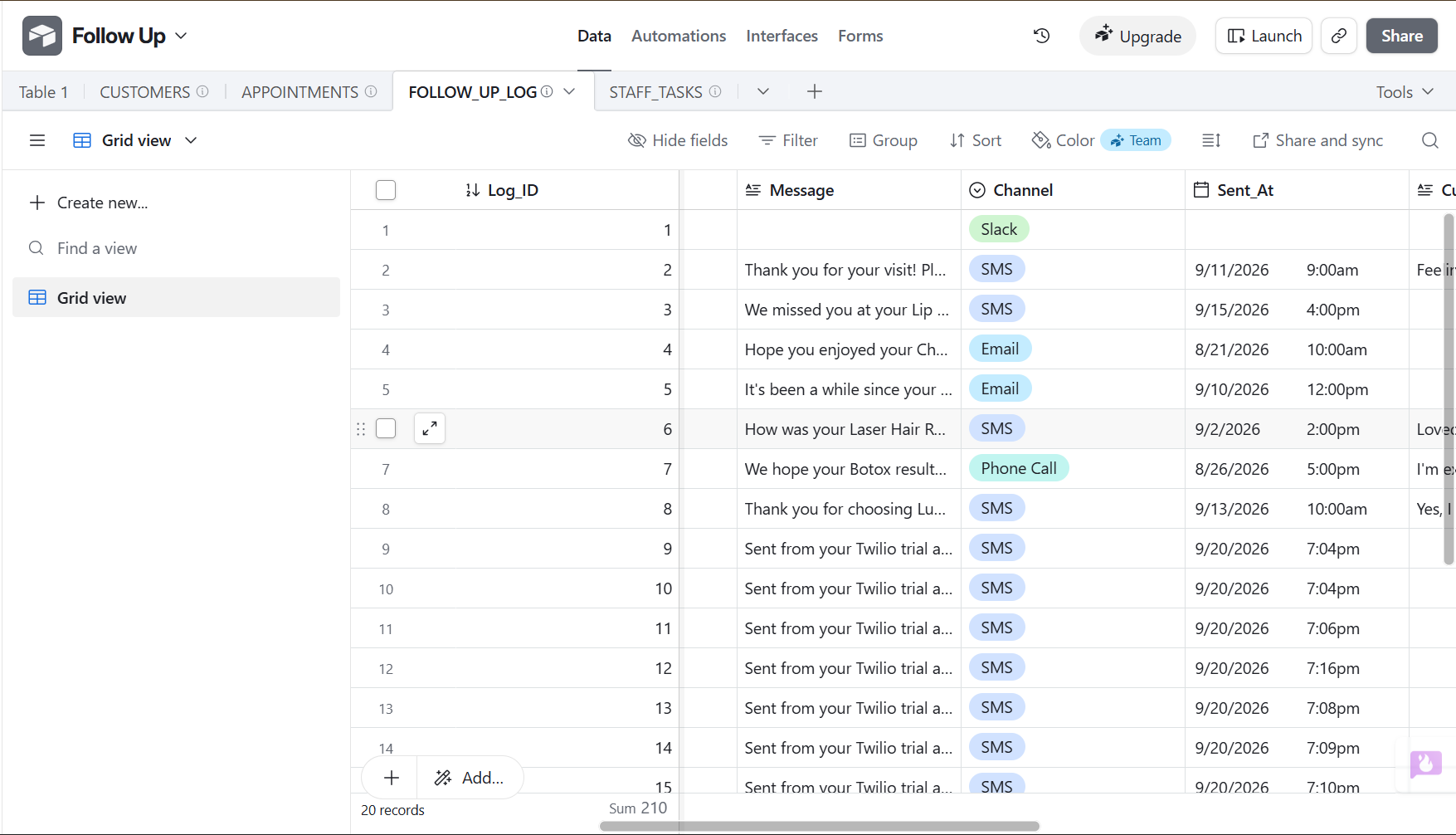Expand record 6 with the expand icon
Screen dimensions: 1456x835
click(430, 428)
